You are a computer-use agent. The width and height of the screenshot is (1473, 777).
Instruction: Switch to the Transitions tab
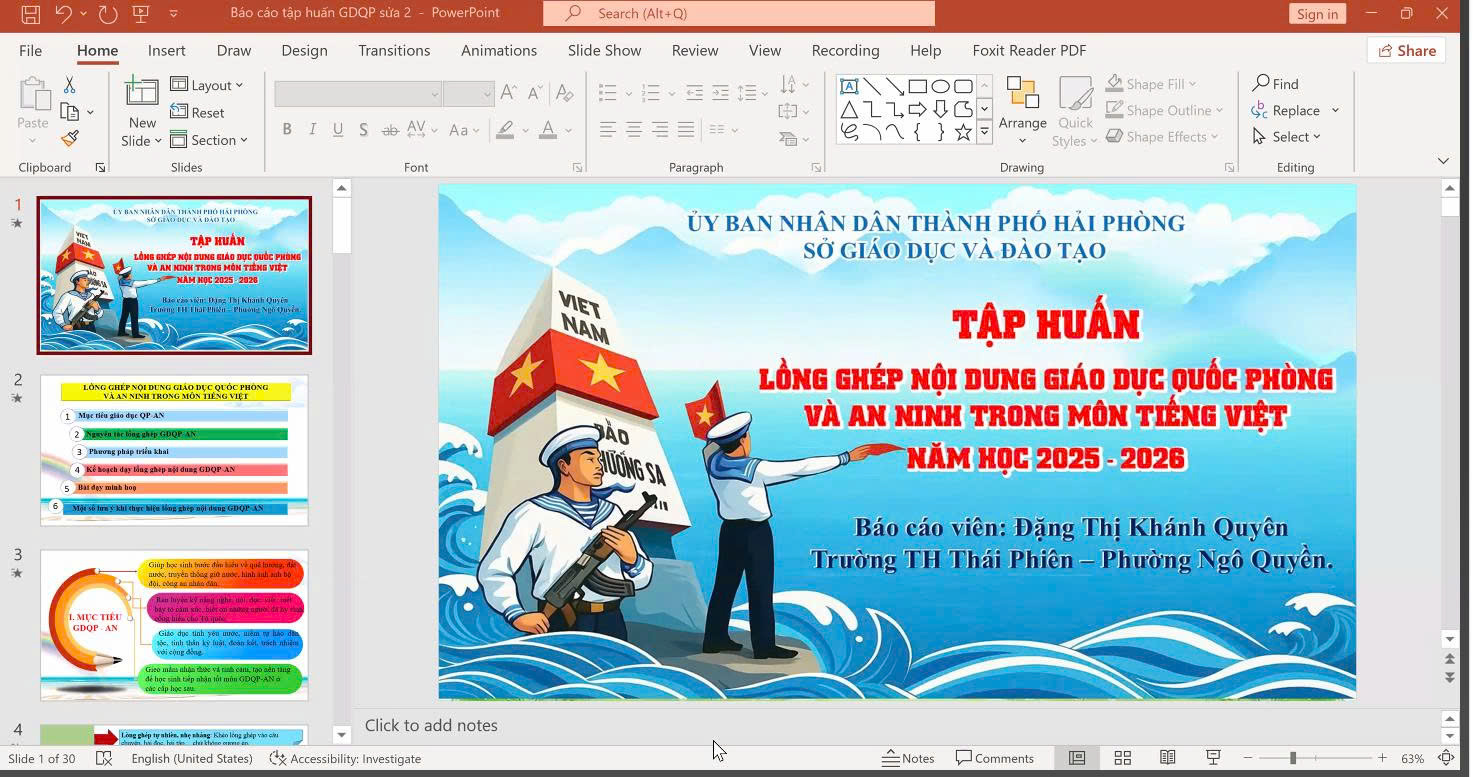click(x=394, y=50)
